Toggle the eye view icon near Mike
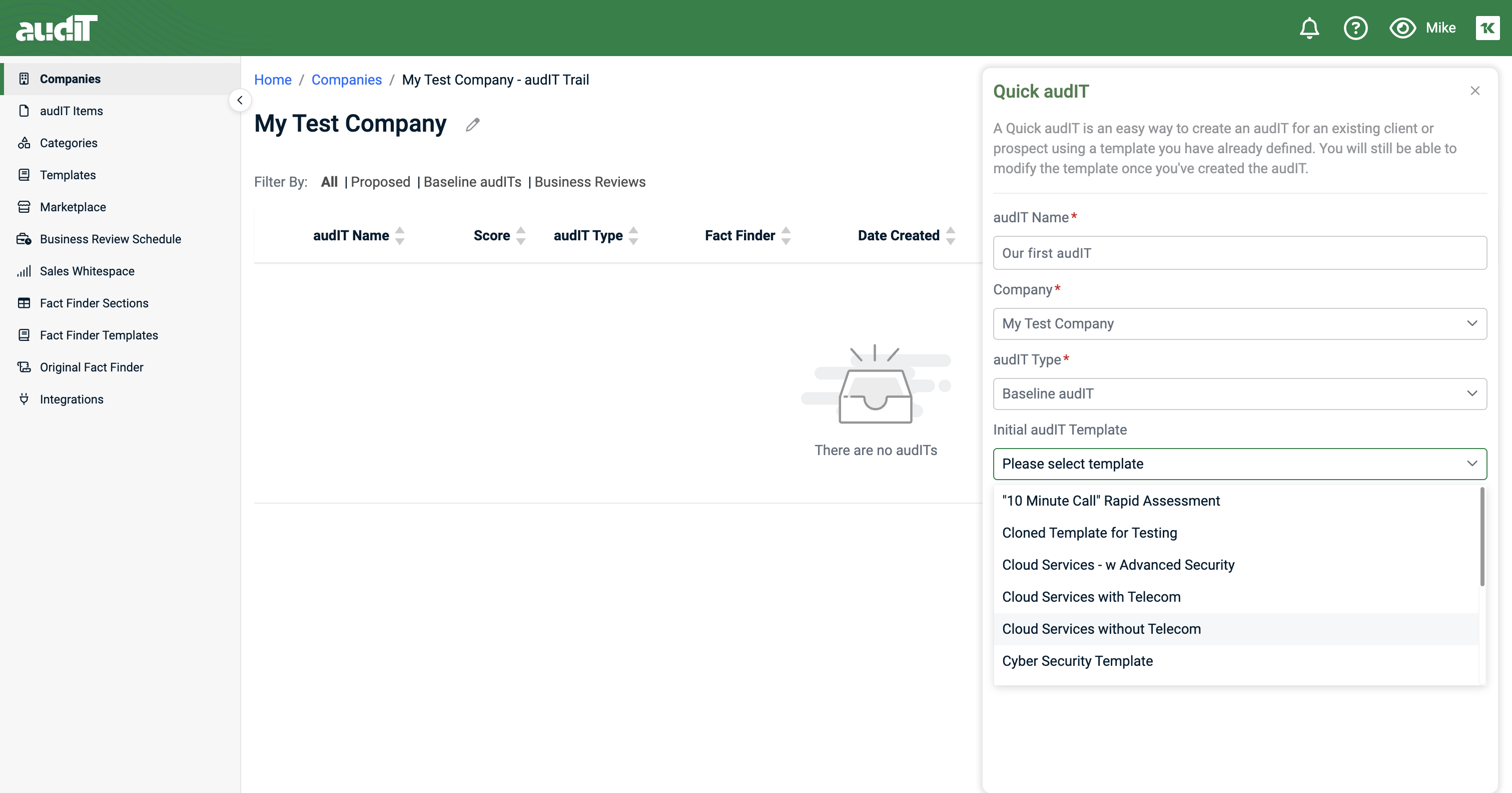This screenshot has width=1512, height=793. pyautogui.click(x=1402, y=28)
